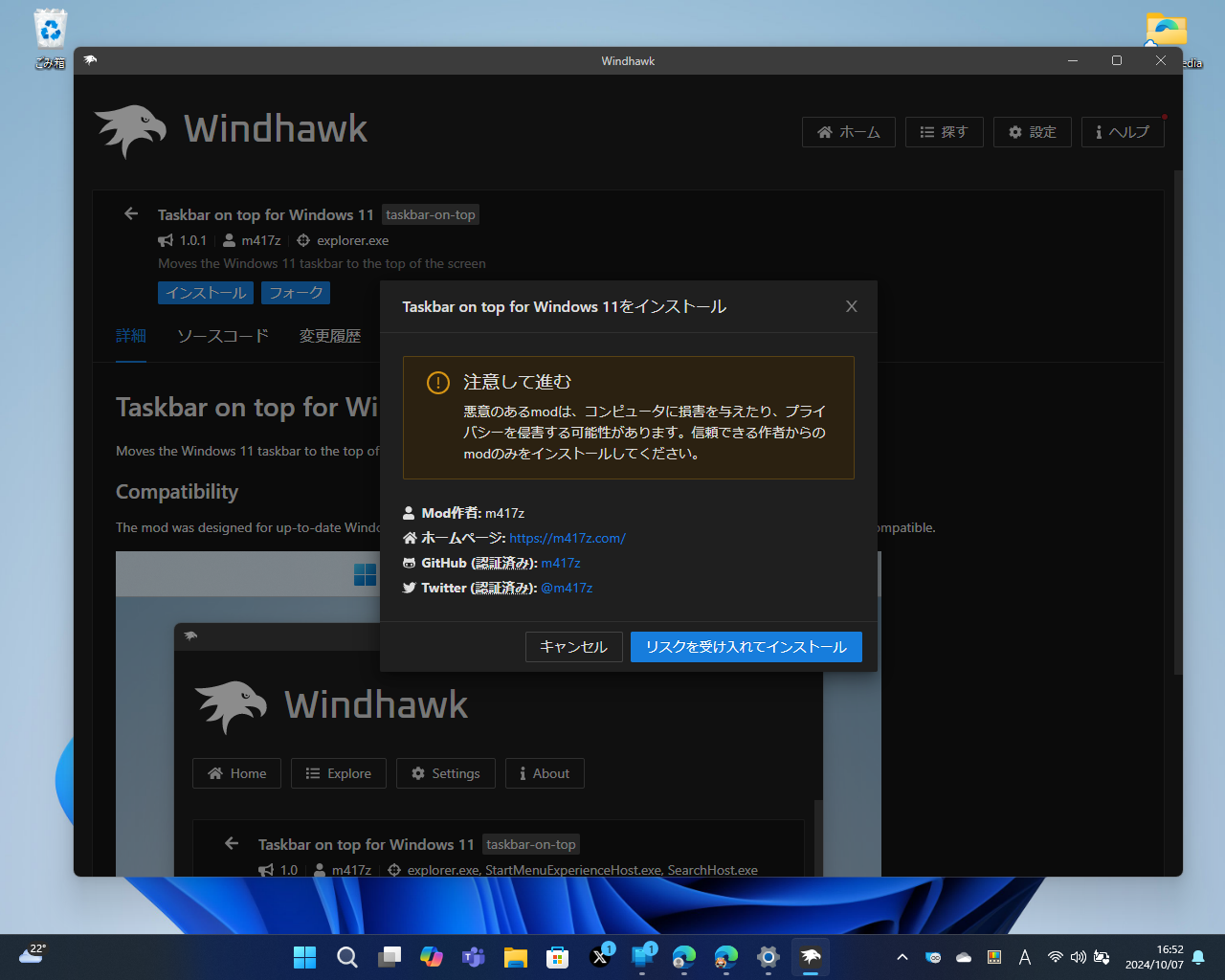
Task: Switch to the ソースコード (source code) tab
Action: (x=223, y=336)
